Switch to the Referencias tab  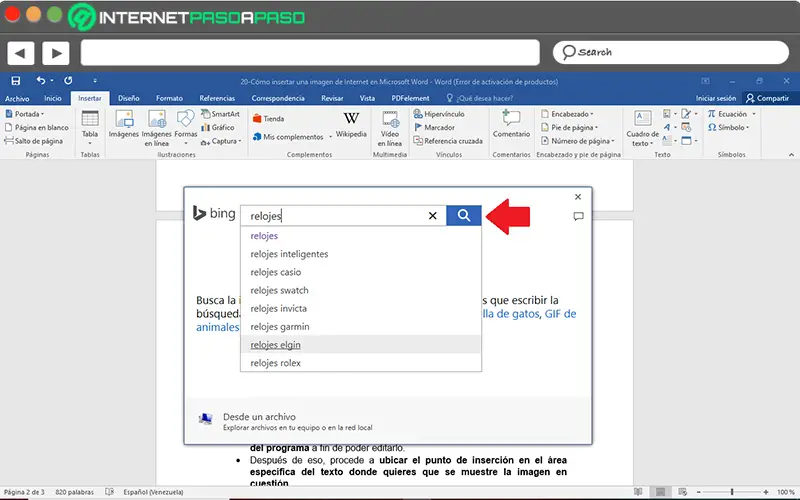coord(217,98)
